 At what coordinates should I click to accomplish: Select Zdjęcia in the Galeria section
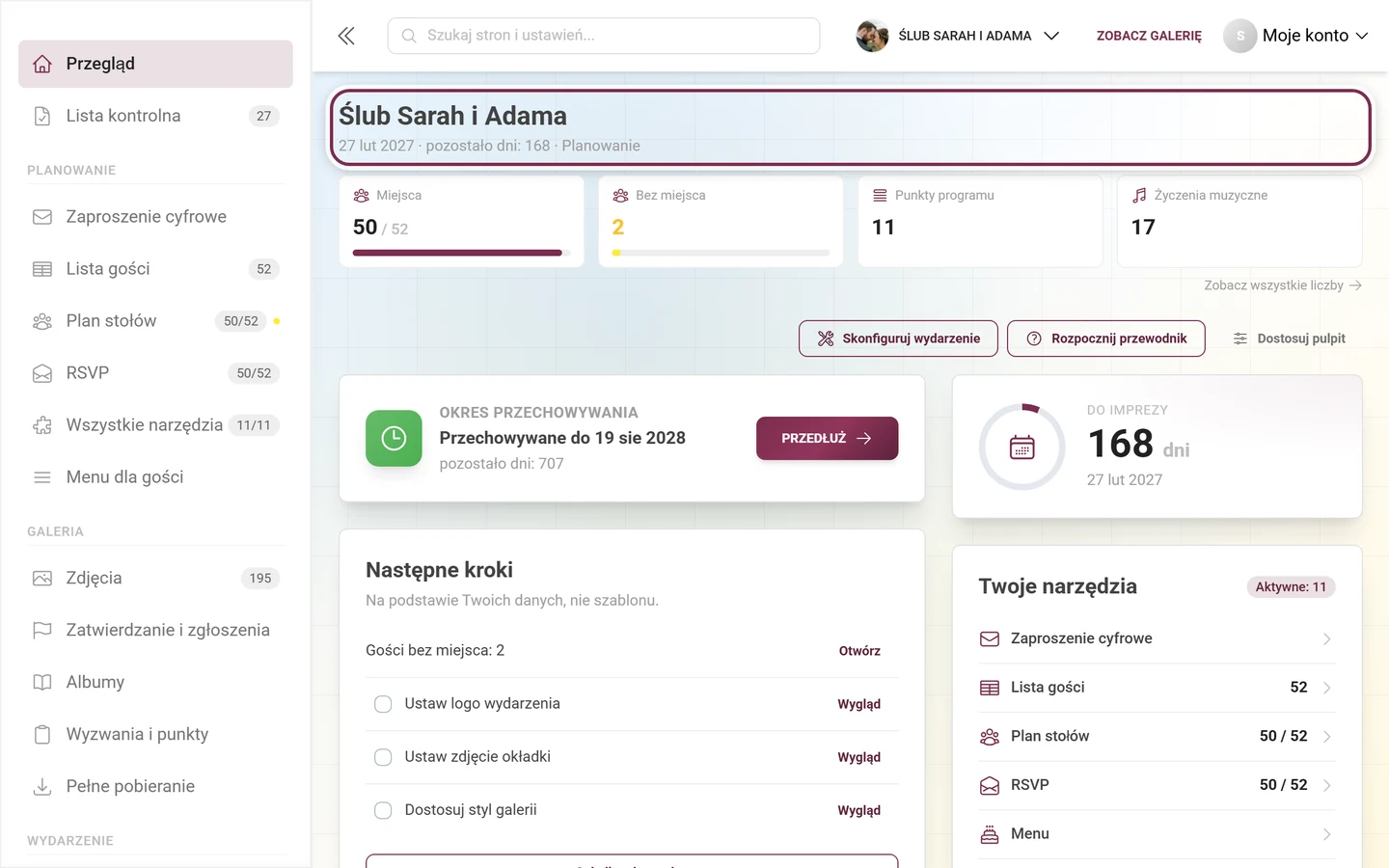(x=155, y=579)
